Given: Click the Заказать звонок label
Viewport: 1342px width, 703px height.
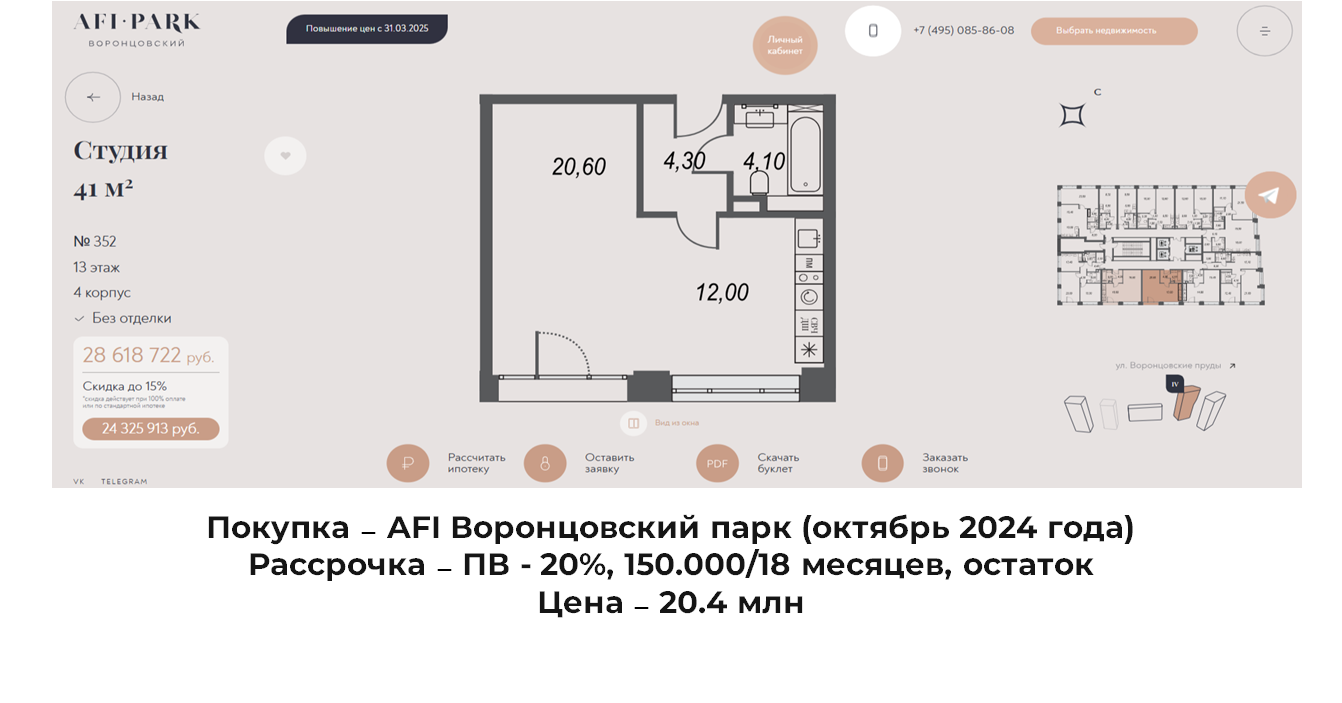Looking at the screenshot, I should click(x=945, y=463).
